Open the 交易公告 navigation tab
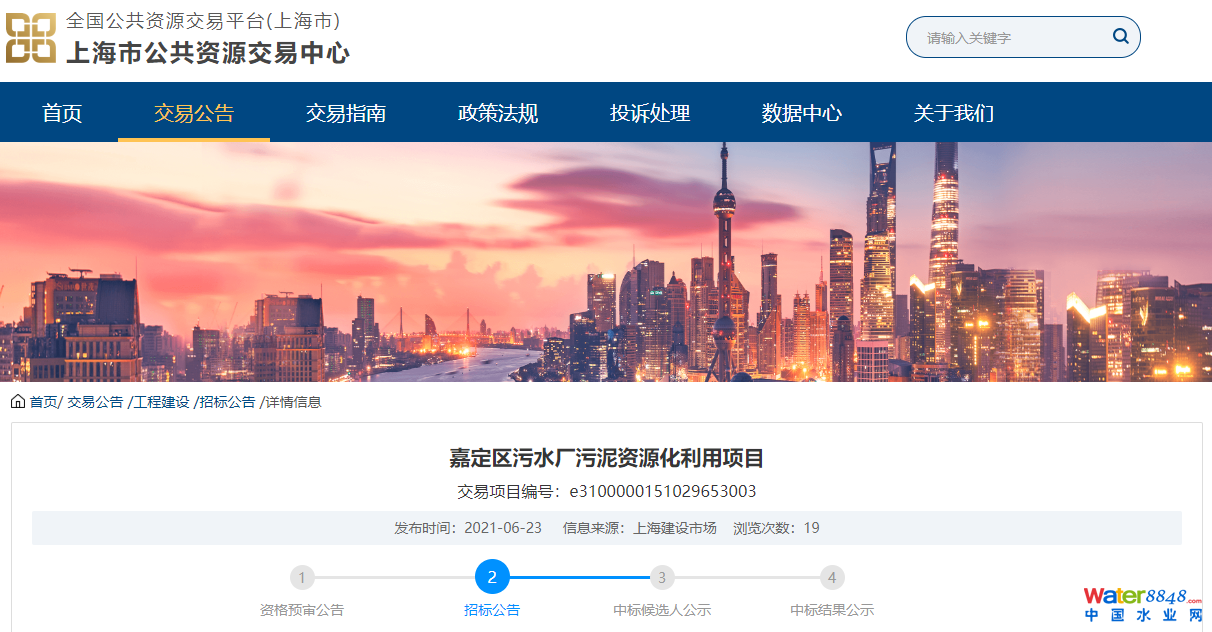1212x632 pixels. click(194, 113)
